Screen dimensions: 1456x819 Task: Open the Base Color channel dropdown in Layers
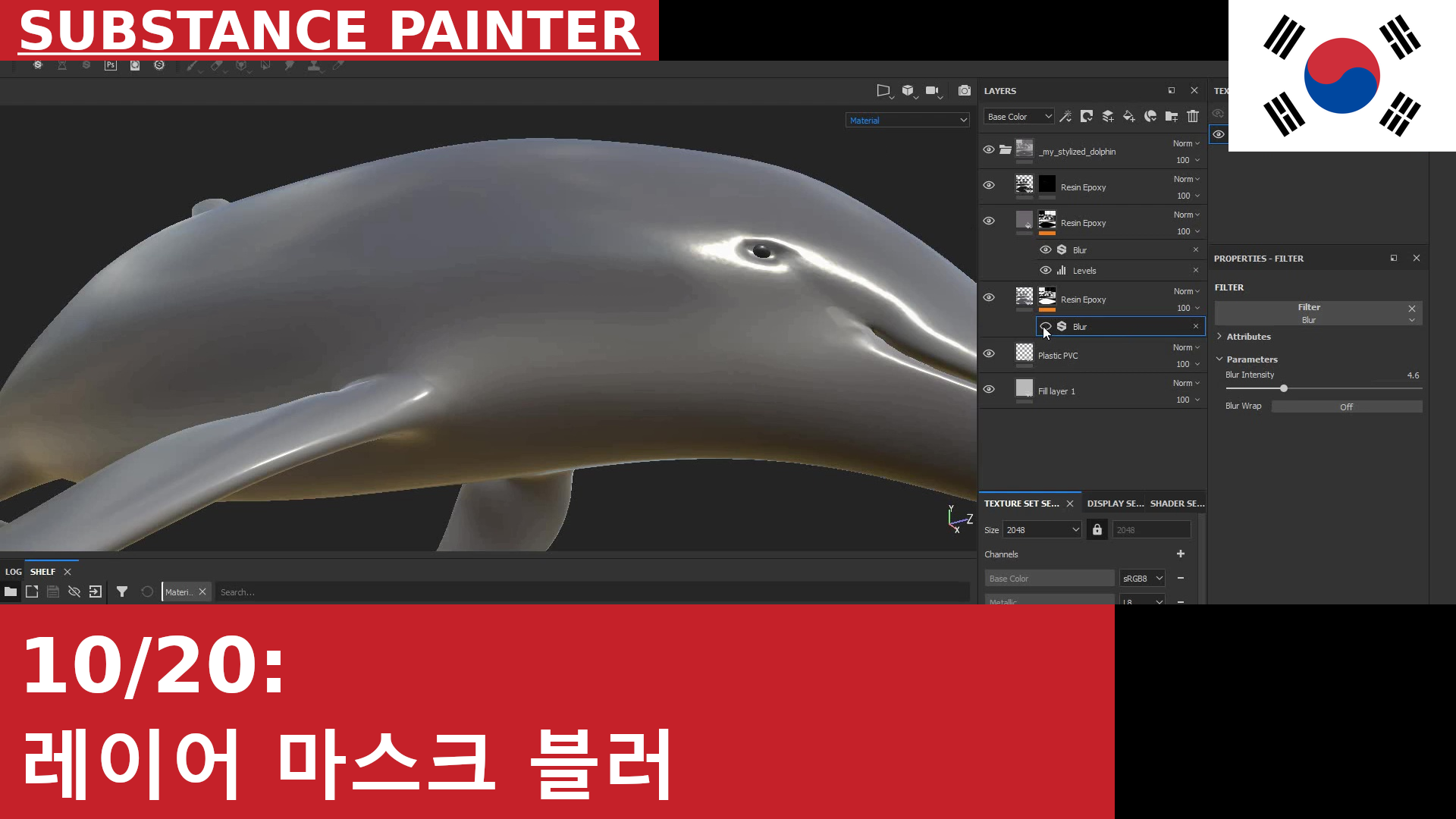1018,116
